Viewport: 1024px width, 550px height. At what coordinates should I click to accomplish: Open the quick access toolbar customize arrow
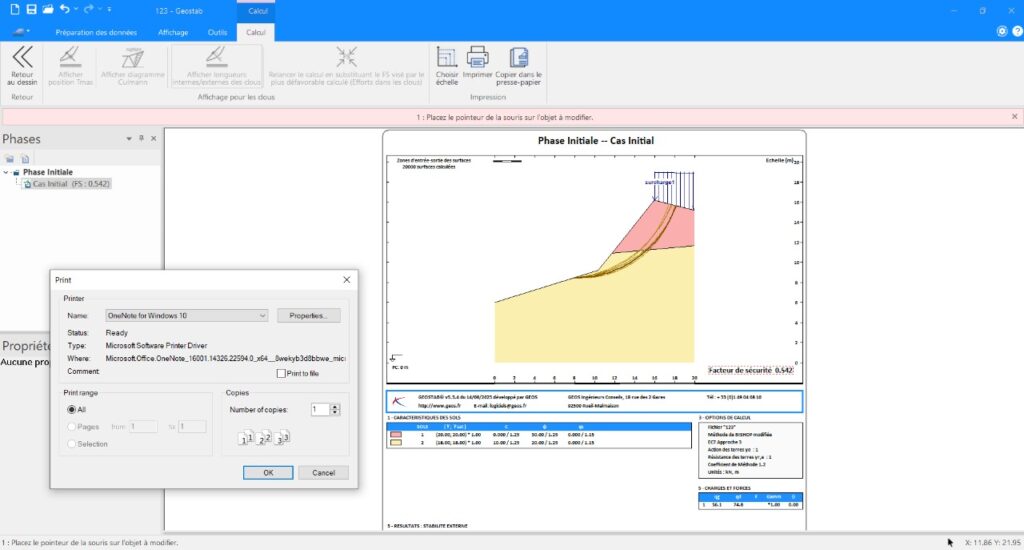[109, 9]
